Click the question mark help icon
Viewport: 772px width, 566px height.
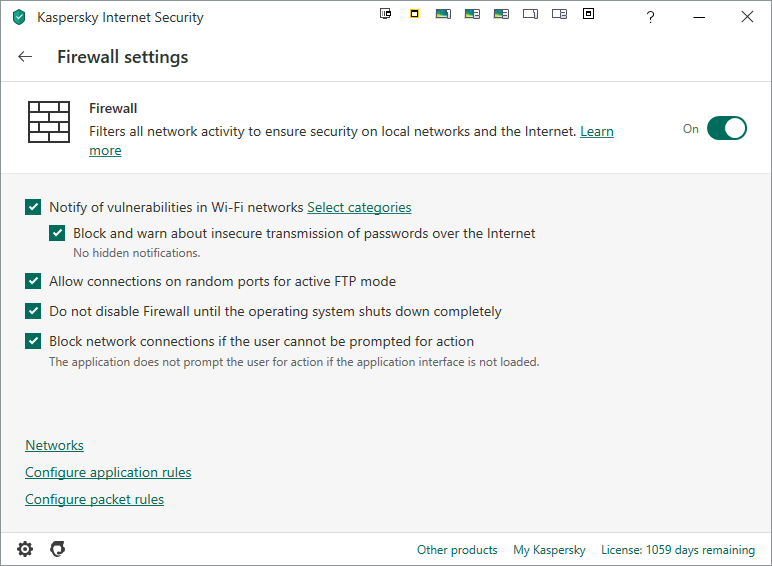click(x=650, y=17)
